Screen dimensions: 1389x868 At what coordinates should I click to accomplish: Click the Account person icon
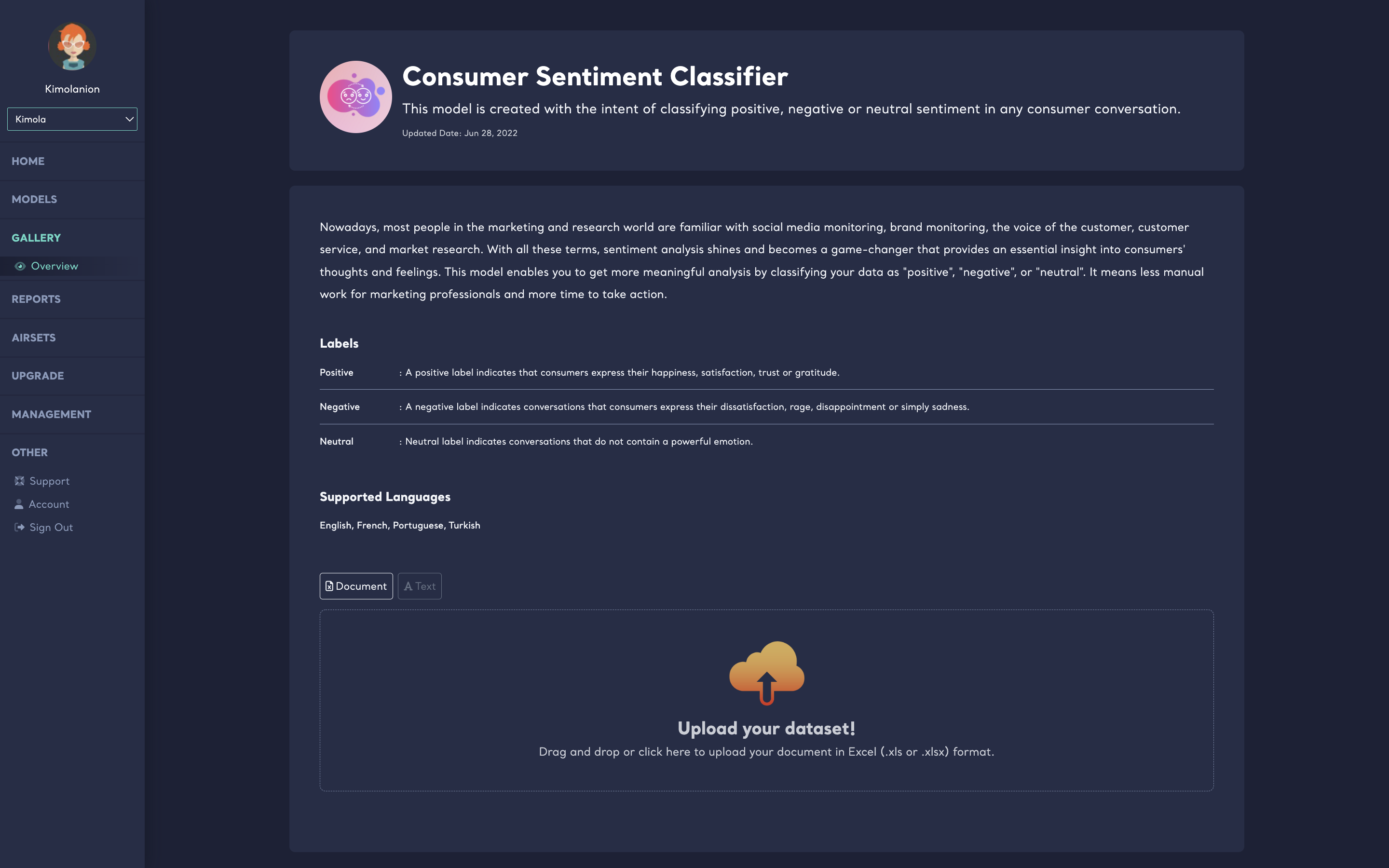coord(19,504)
